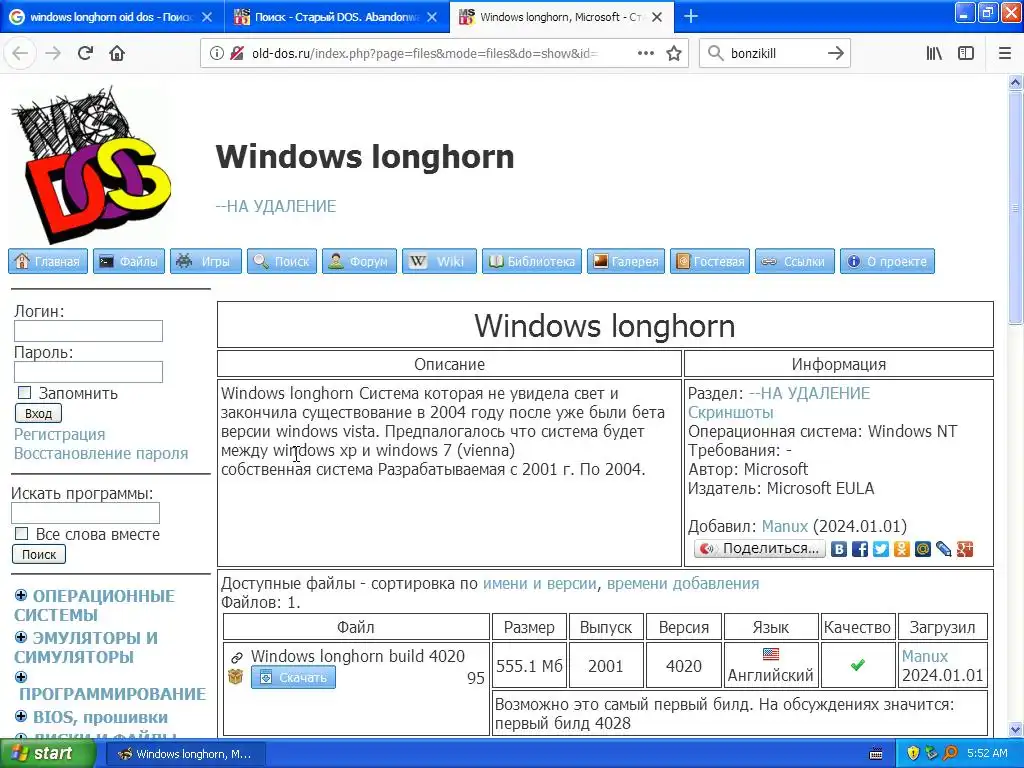Screen dimensions: 1024x768
Task: Select the Windows longhorn, Microsoft tab
Action: pos(562,17)
